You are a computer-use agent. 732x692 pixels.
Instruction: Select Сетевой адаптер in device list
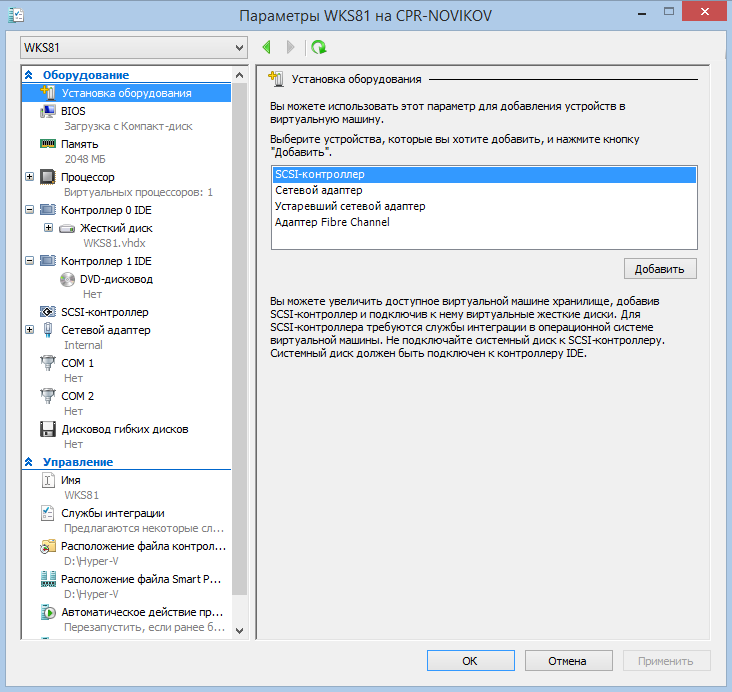tap(318, 190)
